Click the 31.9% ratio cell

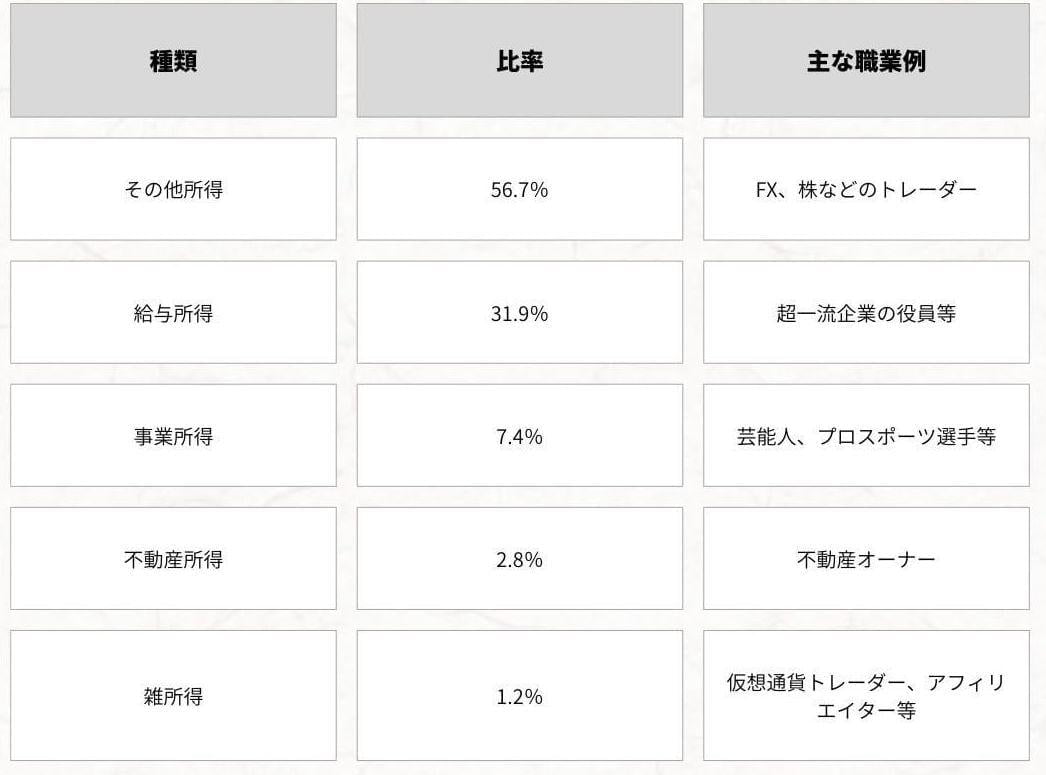click(x=519, y=313)
